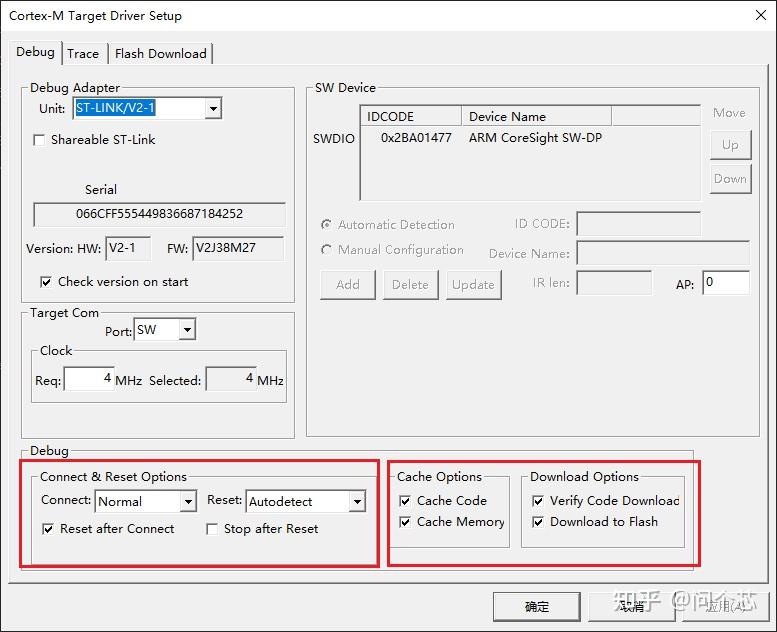Select the Debug tab
The image size is (777, 632).
[35, 52]
